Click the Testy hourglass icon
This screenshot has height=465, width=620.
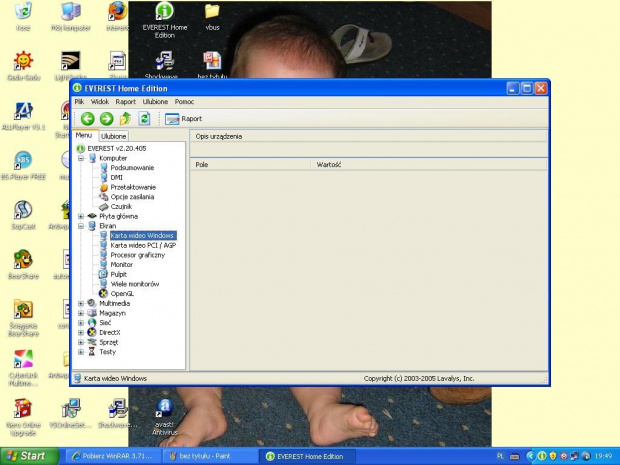pyautogui.click(x=92, y=352)
